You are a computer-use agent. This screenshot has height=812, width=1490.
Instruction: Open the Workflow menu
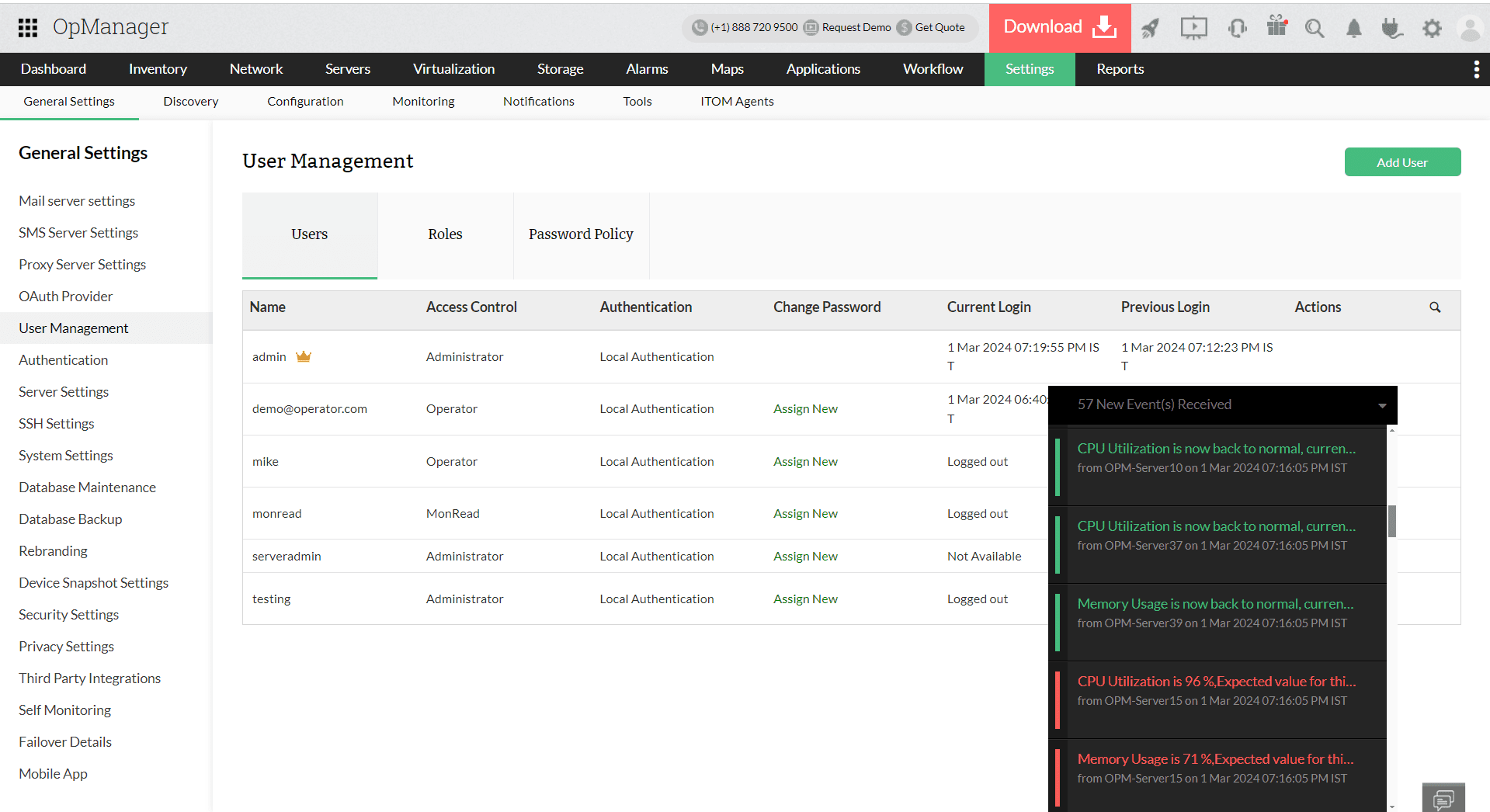[x=933, y=69]
